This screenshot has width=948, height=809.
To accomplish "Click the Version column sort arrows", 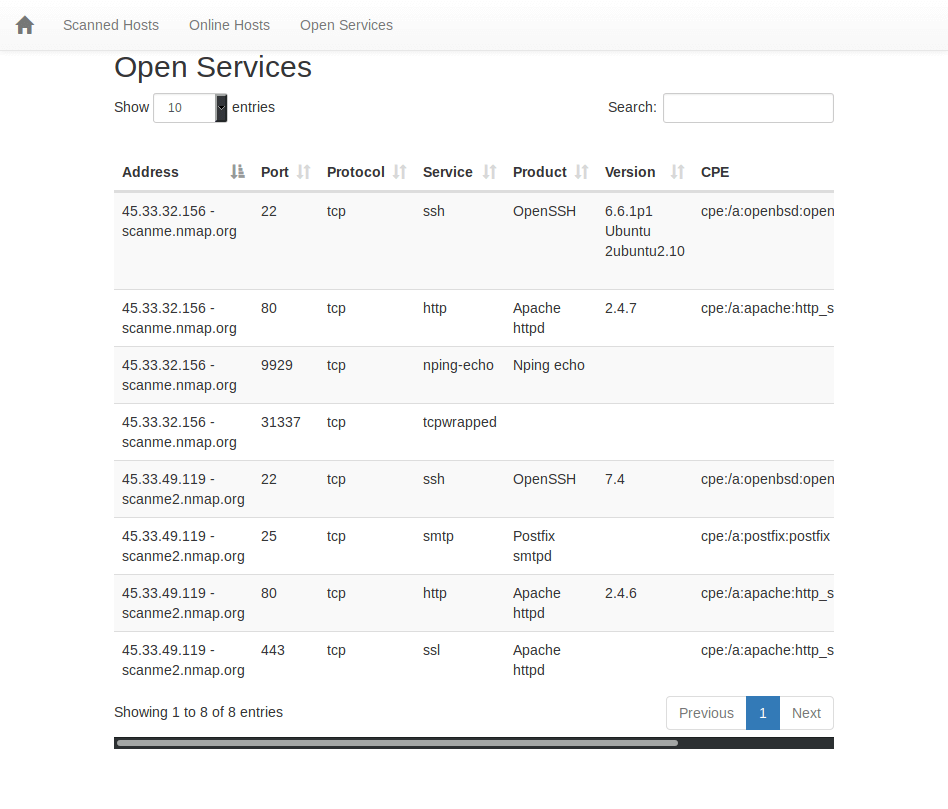I will click(x=677, y=172).
